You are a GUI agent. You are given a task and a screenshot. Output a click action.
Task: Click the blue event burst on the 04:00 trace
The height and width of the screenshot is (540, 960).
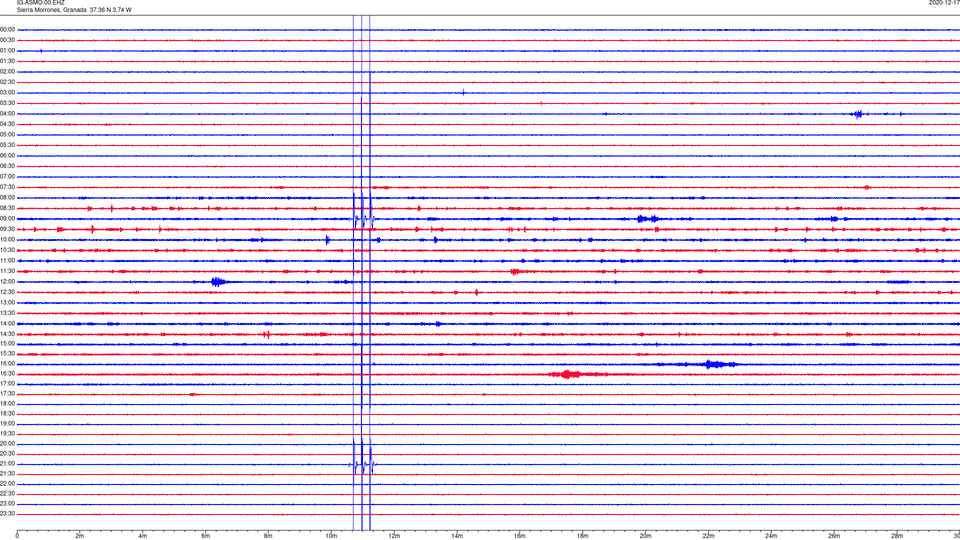859,114
